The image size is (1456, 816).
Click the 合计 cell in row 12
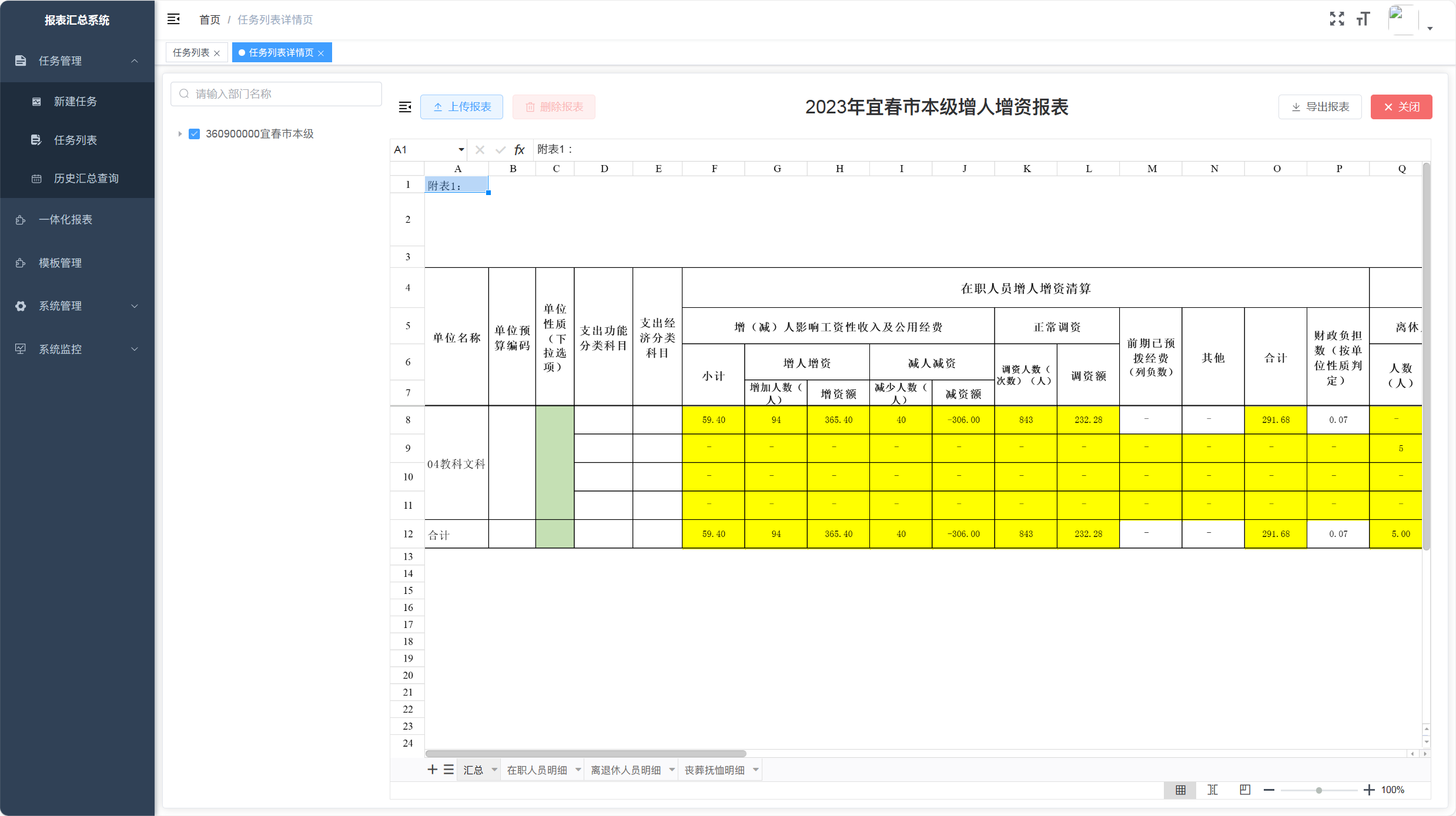[457, 535]
